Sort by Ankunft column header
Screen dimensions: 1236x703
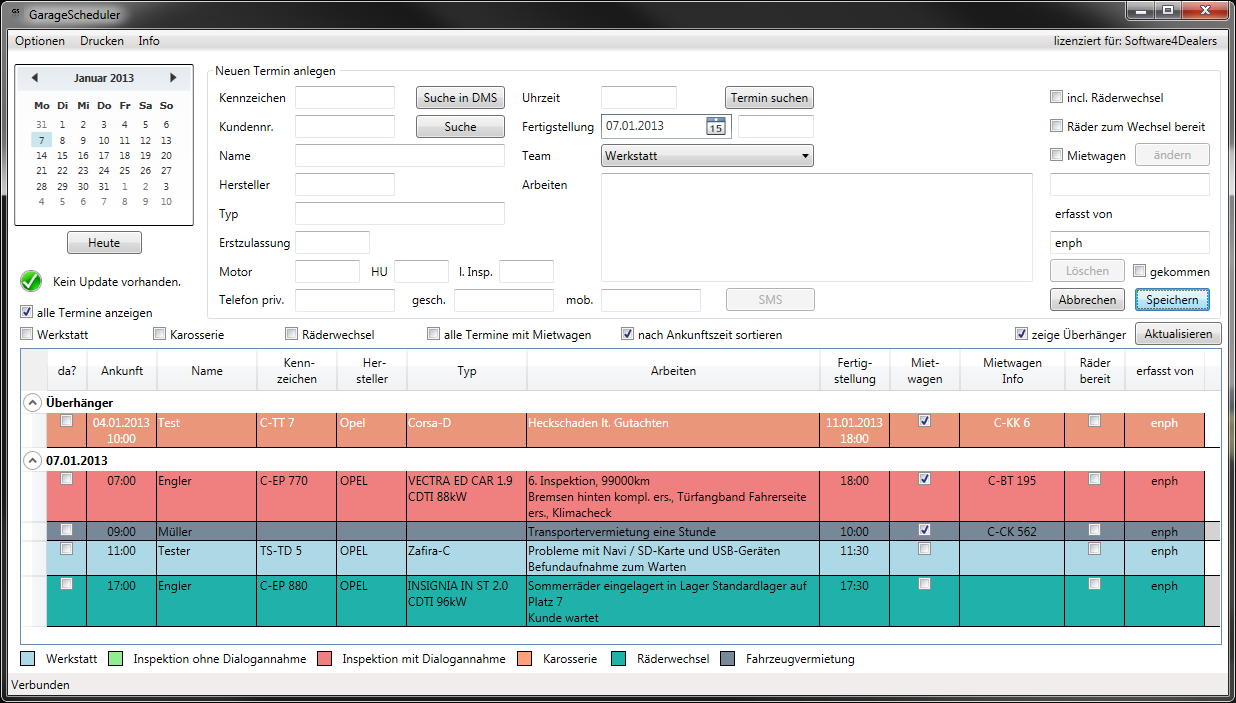coord(122,371)
